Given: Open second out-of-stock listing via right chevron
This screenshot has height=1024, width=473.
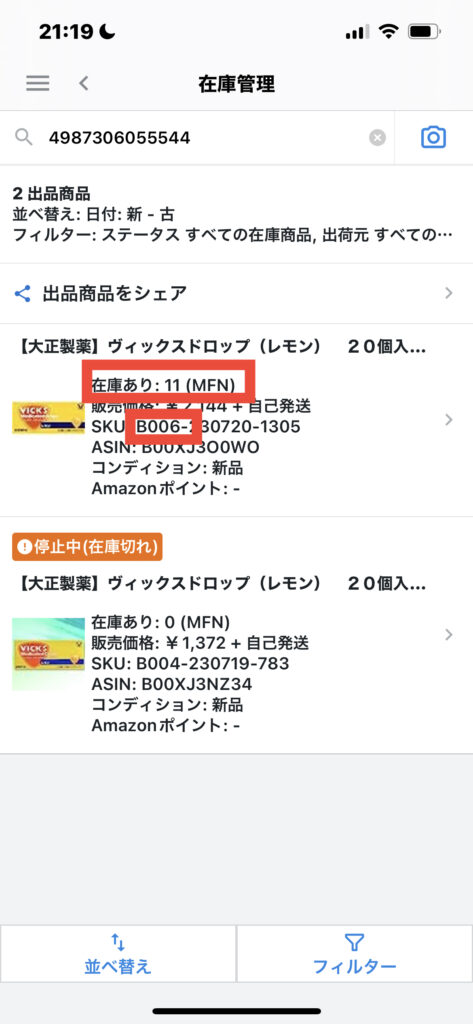Looking at the screenshot, I should tap(449, 634).
